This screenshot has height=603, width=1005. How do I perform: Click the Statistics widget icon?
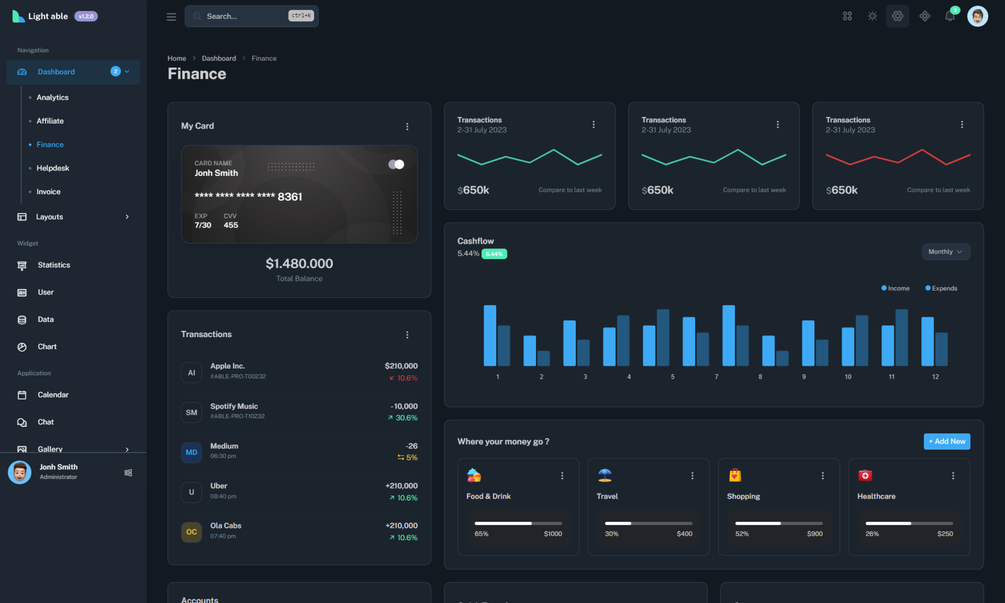click(22, 265)
